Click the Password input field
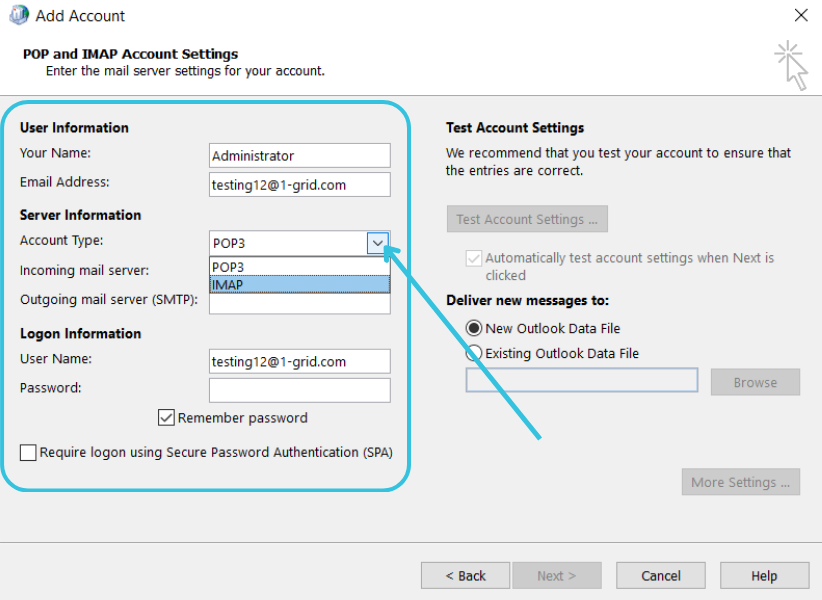Image resolution: width=822 pixels, height=600 pixels. (x=299, y=390)
